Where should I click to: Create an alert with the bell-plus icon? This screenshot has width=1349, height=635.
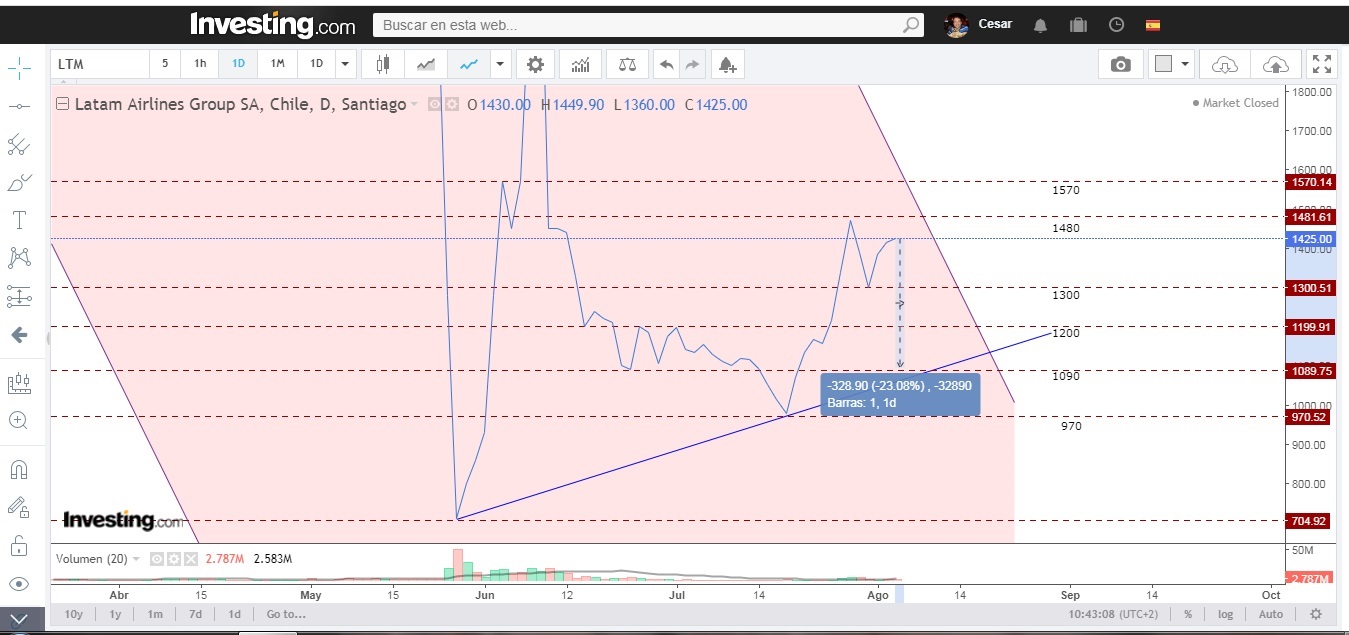727,64
